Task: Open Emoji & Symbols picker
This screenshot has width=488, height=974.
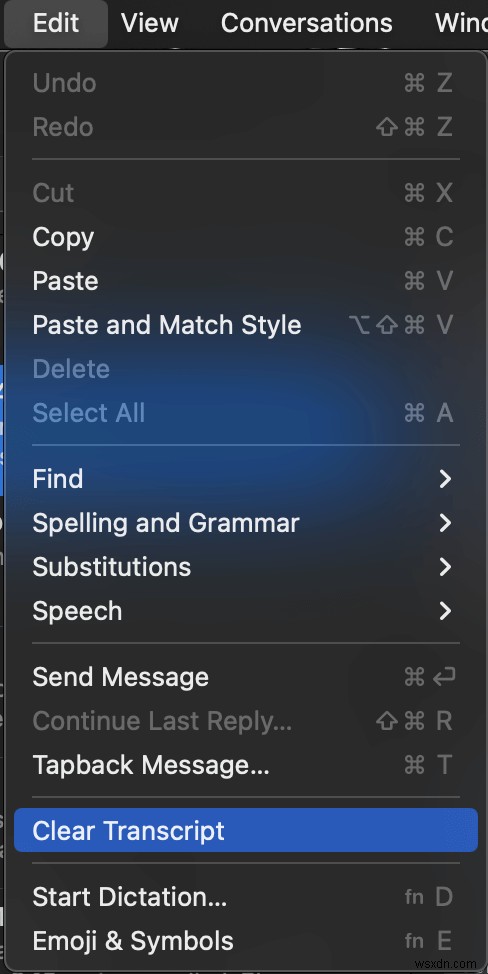Action: 246,940
